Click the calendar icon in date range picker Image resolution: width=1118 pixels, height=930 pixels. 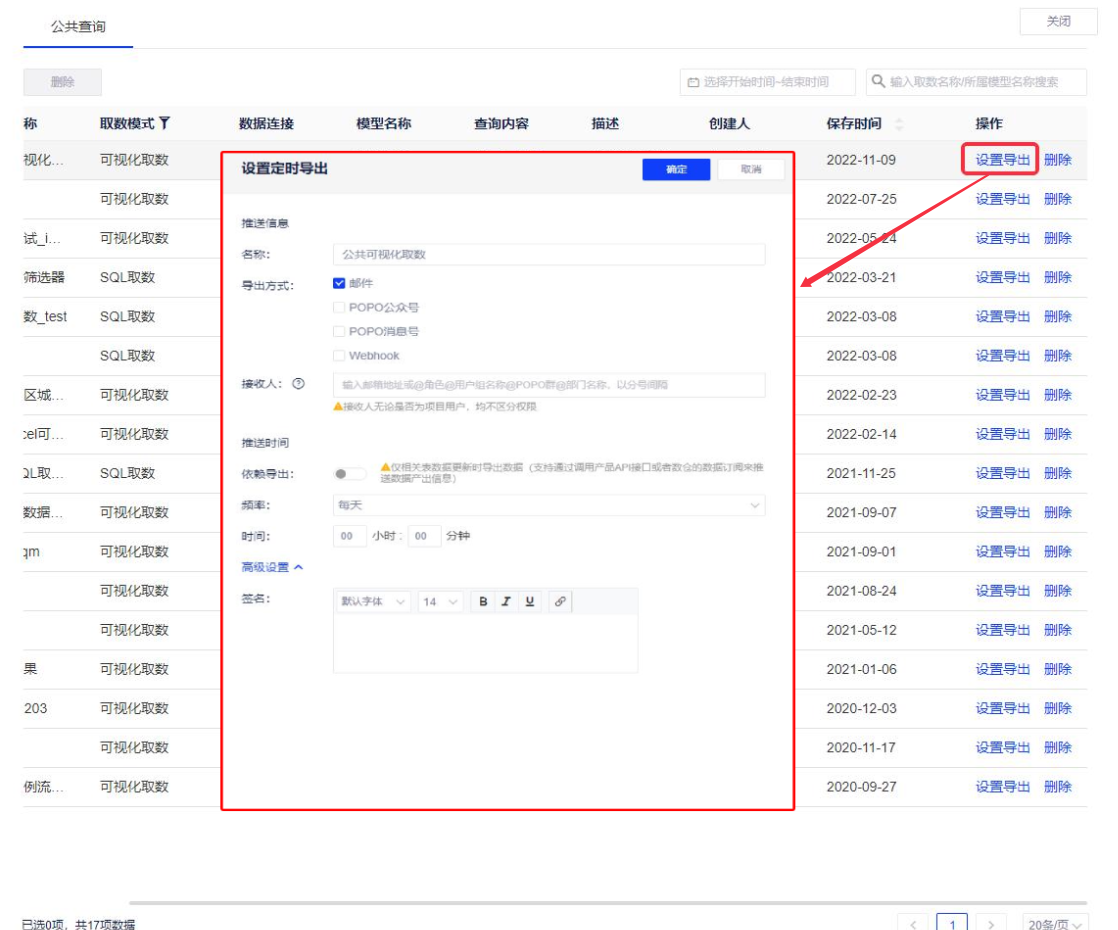693,82
